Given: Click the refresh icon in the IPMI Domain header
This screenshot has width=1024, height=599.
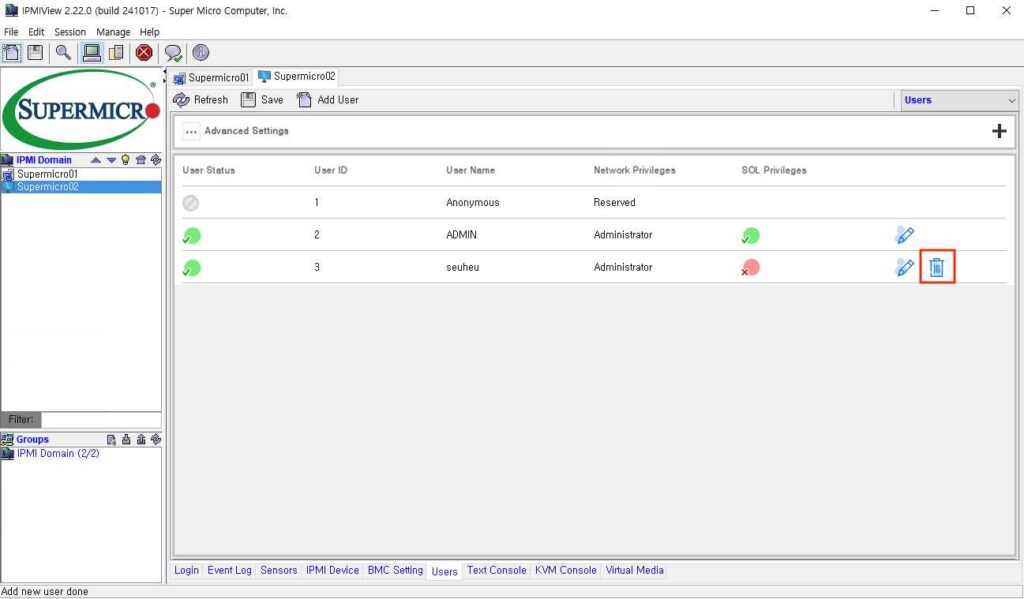Looking at the screenshot, I should point(155,159).
